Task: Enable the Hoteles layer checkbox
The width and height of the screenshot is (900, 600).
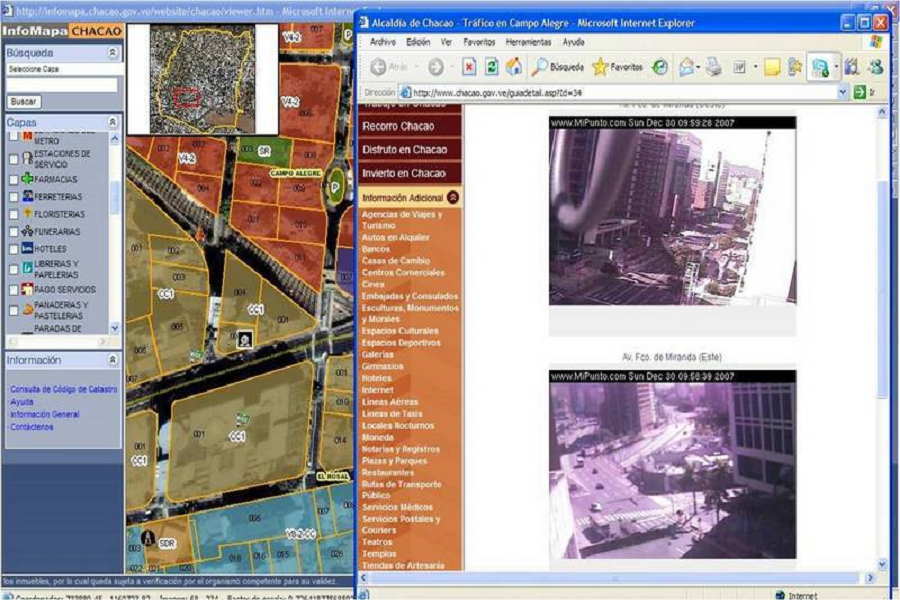Action: click(14, 249)
